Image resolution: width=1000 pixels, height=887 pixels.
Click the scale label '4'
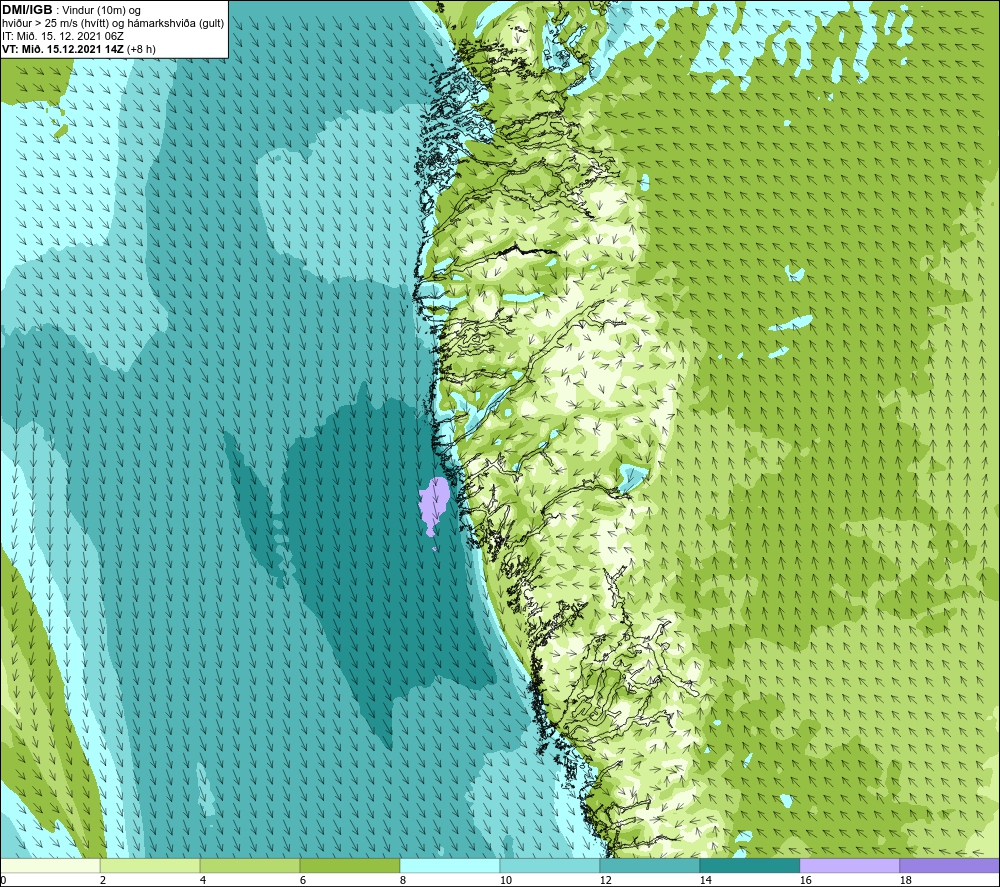point(203,880)
